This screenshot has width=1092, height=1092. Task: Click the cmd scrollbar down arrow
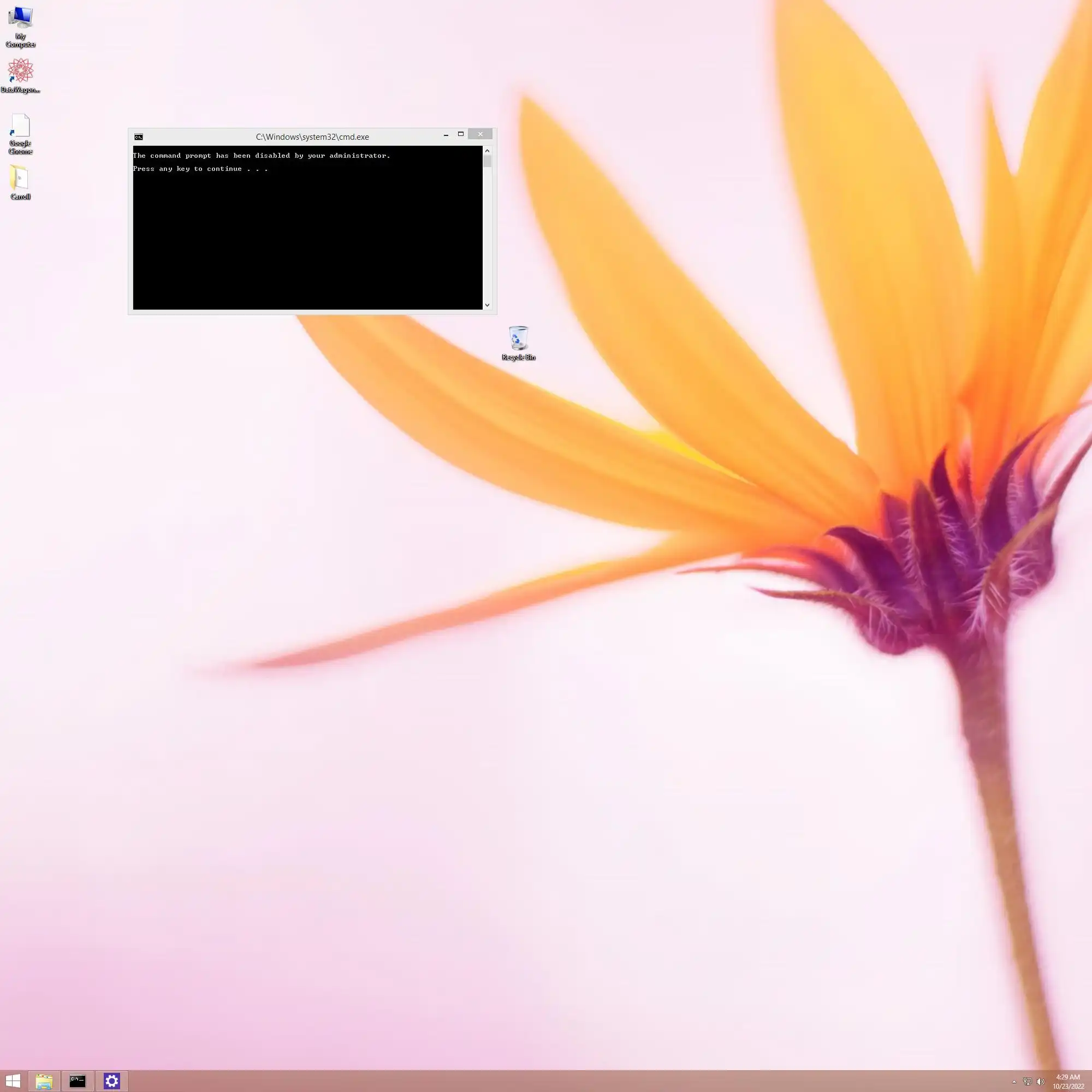(487, 305)
